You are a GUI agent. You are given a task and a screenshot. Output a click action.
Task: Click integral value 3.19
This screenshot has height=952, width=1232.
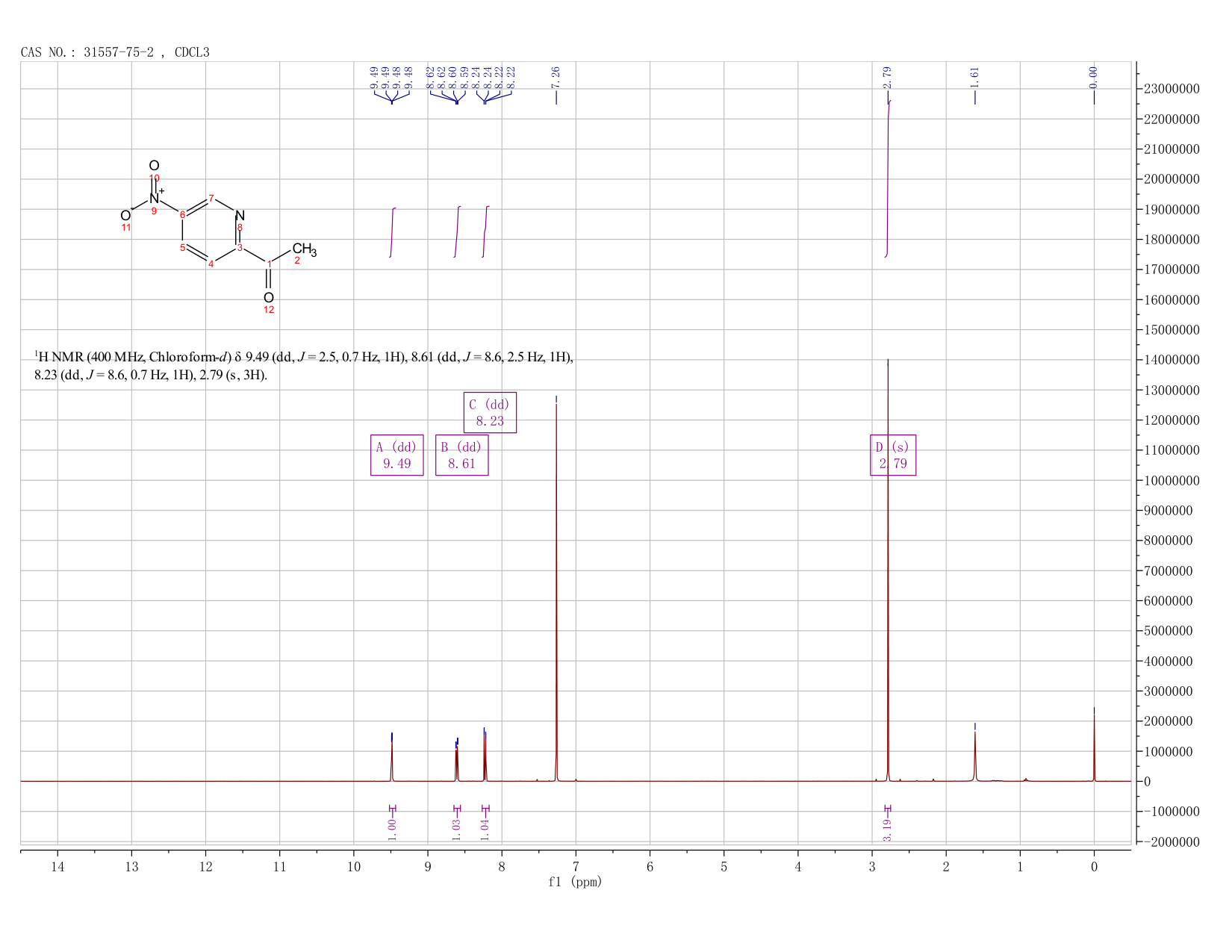887,829
